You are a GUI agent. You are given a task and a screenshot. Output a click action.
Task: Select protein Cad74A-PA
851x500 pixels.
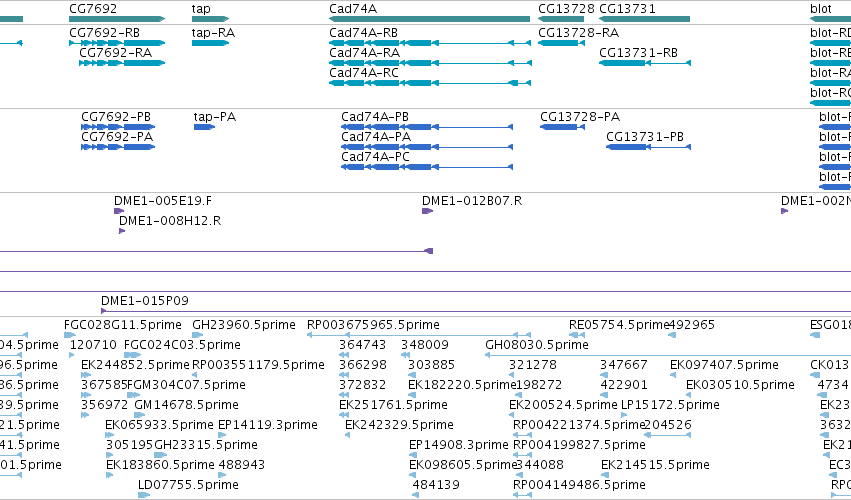pyautogui.click(x=376, y=137)
